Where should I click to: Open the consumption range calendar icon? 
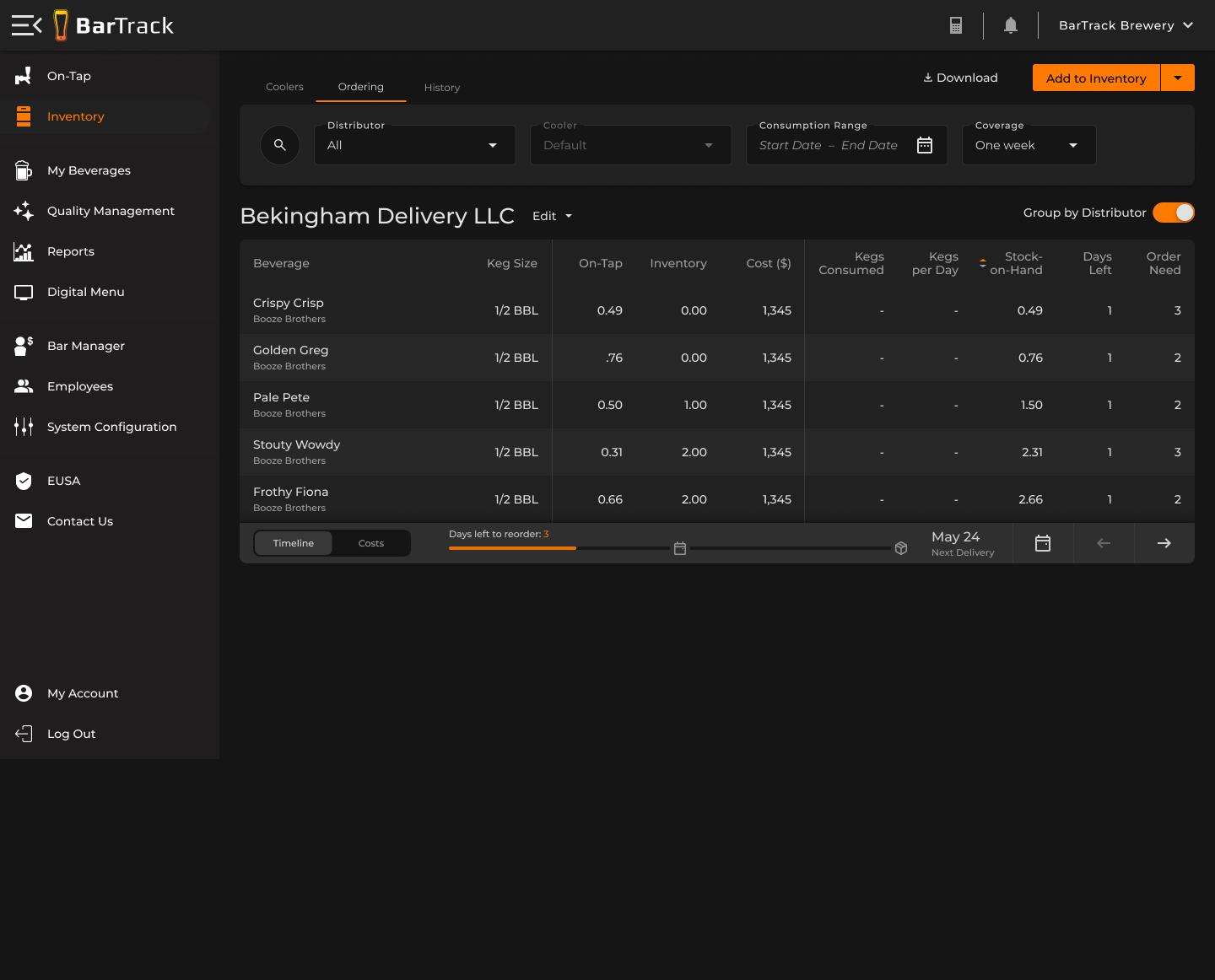(x=925, y=145)
